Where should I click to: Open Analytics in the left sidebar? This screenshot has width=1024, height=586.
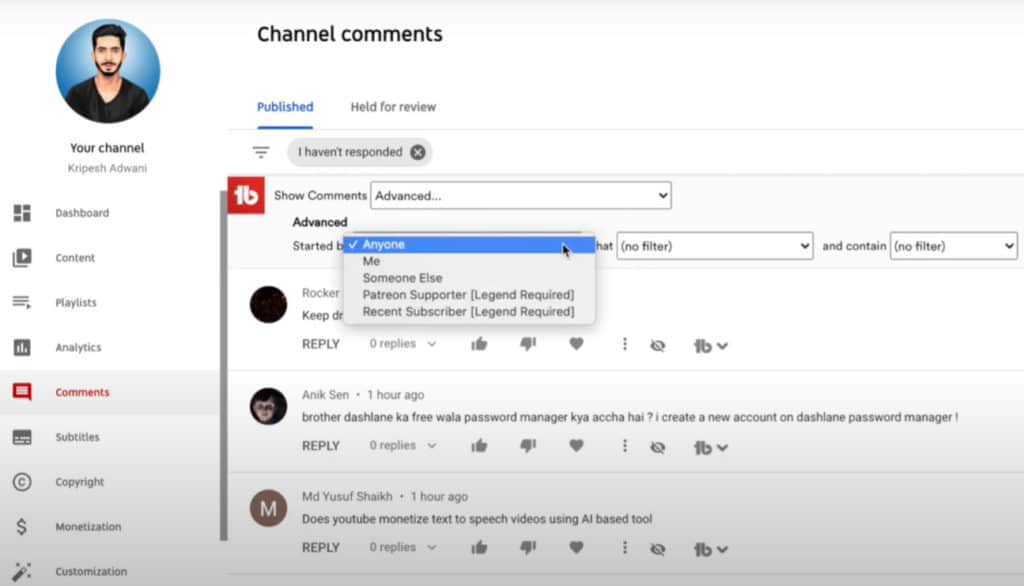tap(78, 348)
